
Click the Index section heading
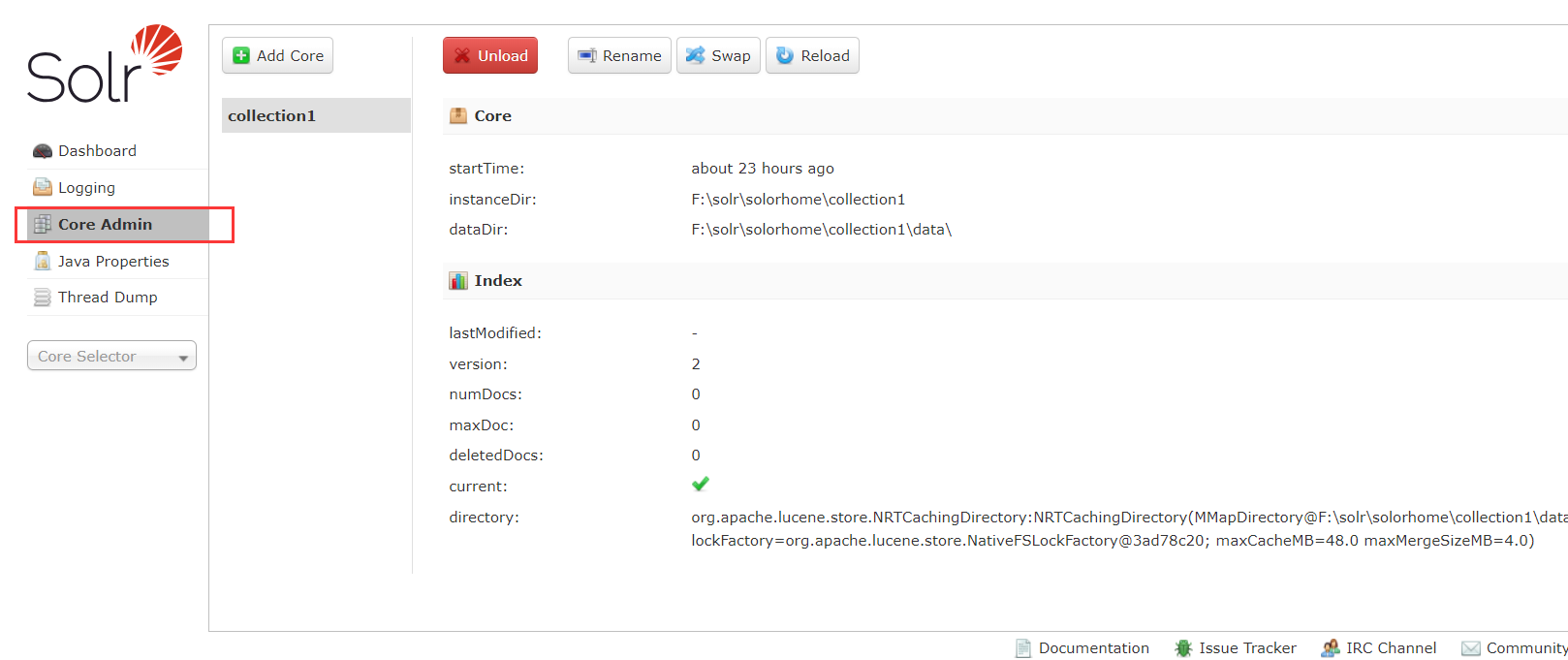(498, 281)
